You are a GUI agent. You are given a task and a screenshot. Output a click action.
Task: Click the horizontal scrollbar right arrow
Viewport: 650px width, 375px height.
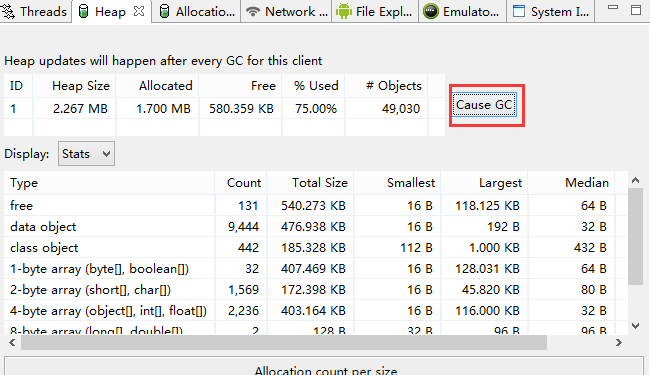tap(618, 342)
